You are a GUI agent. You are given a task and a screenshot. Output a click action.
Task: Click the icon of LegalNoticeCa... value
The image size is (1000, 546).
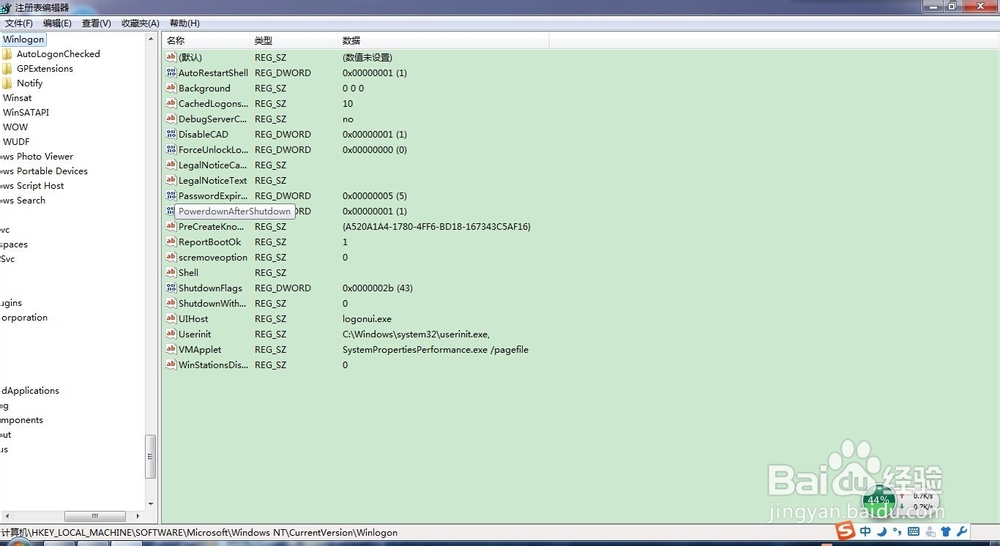pyautogui.click(x=170, y=165)
